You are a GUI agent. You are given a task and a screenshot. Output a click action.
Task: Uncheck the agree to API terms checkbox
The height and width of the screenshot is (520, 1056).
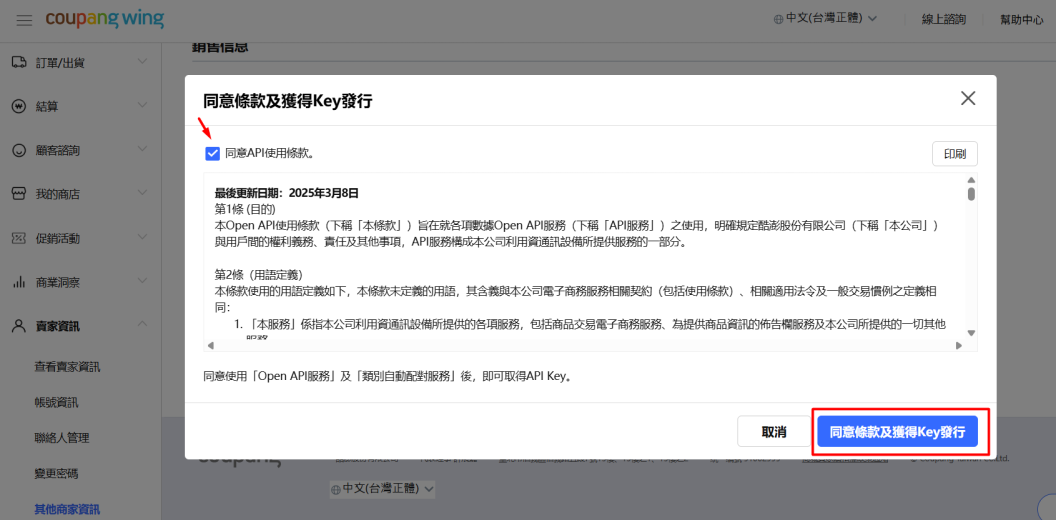[x=212, y=153]
